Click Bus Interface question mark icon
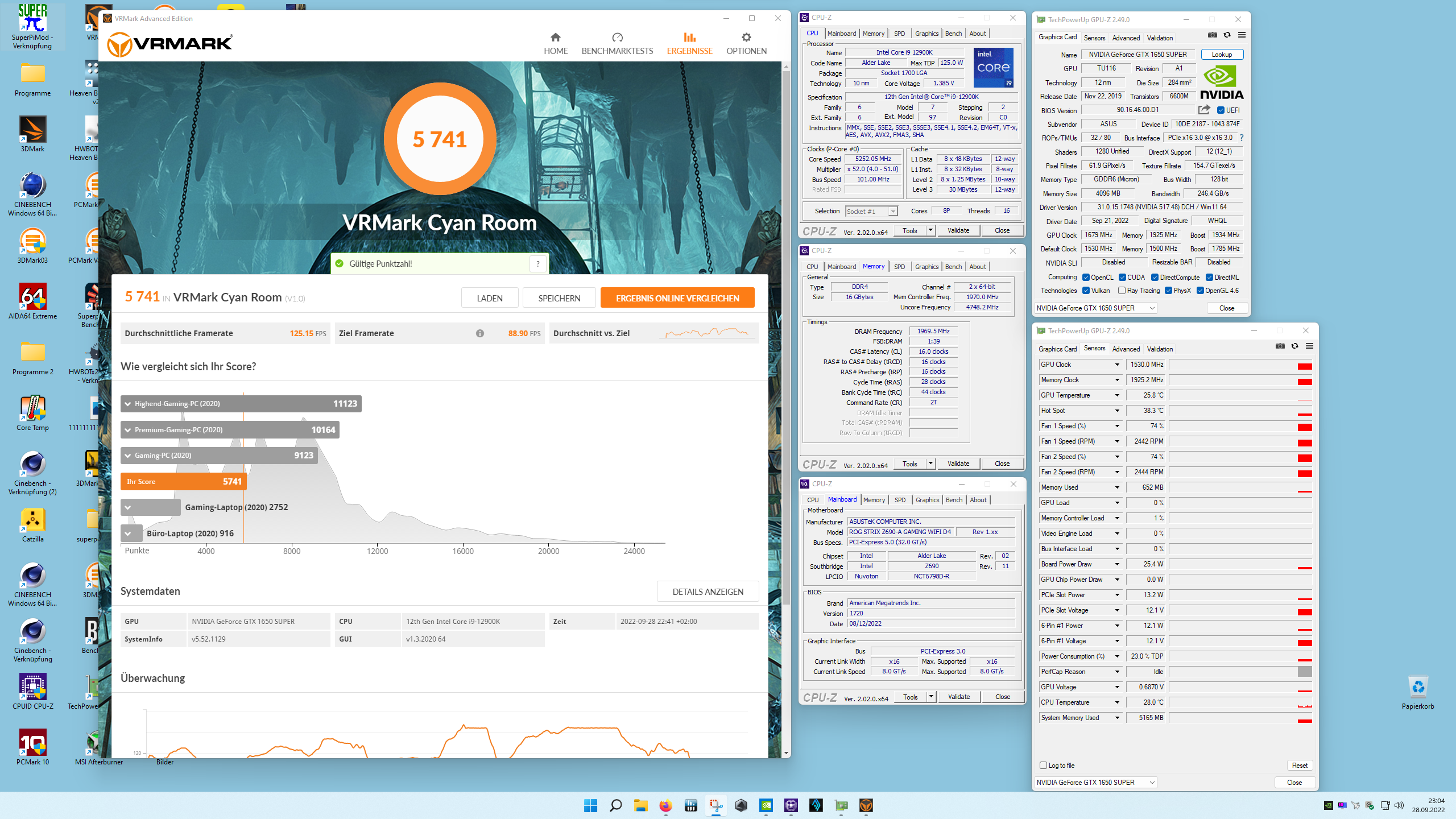The image size is (1456, 819). coord(1242,138)
